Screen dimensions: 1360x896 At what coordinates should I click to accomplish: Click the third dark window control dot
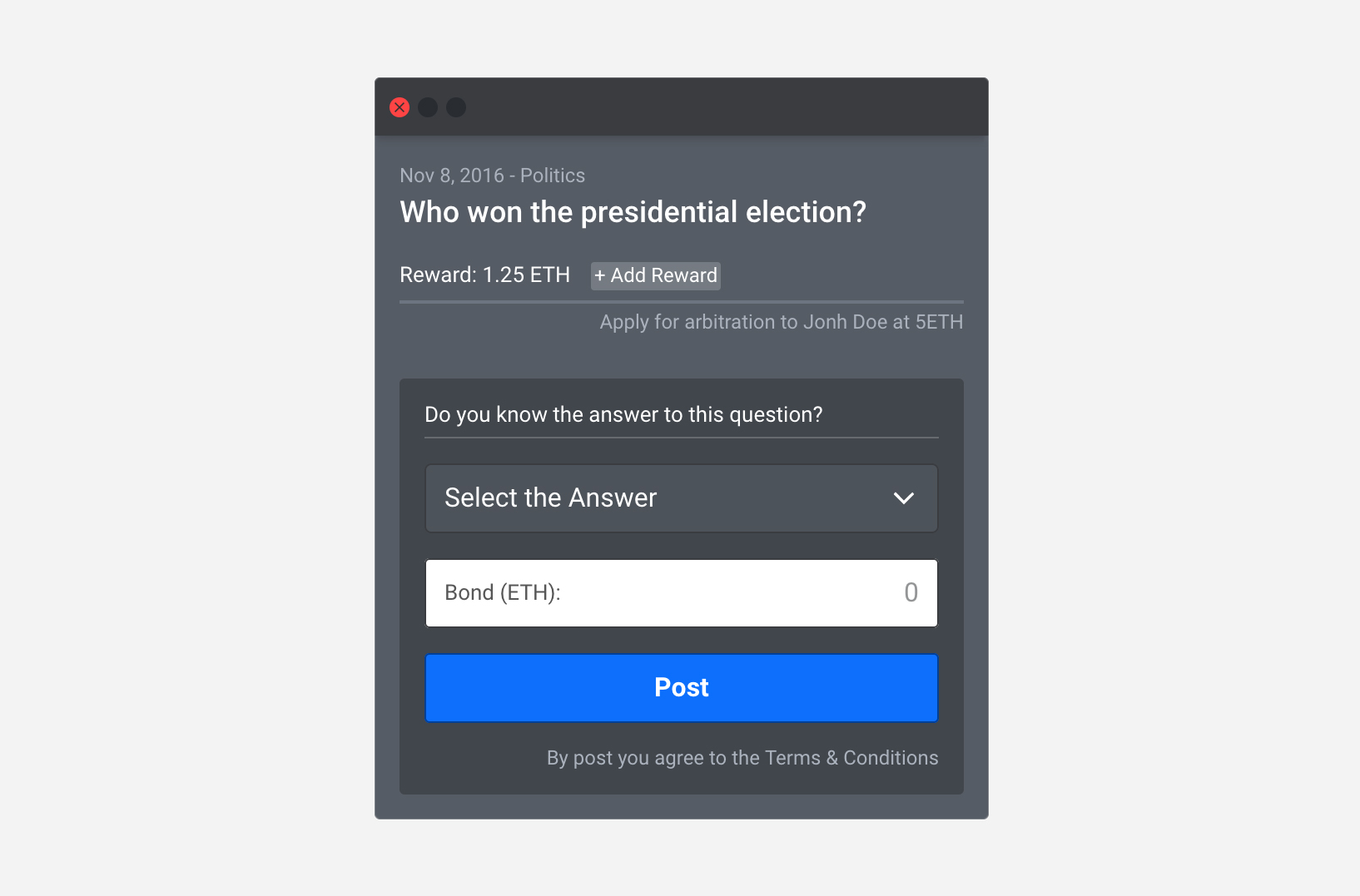pos(456,107)
